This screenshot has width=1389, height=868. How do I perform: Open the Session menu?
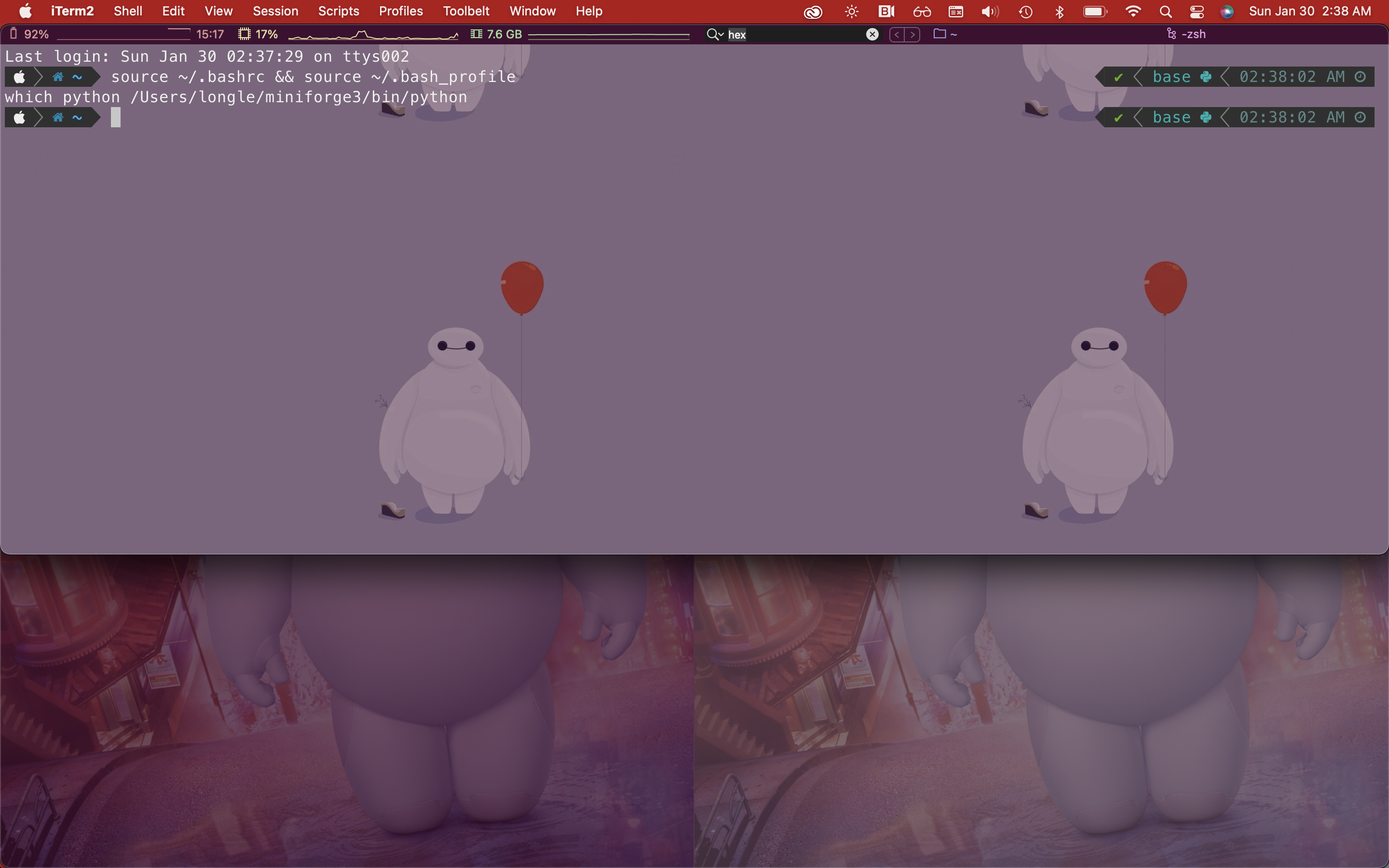click(275, 11)
